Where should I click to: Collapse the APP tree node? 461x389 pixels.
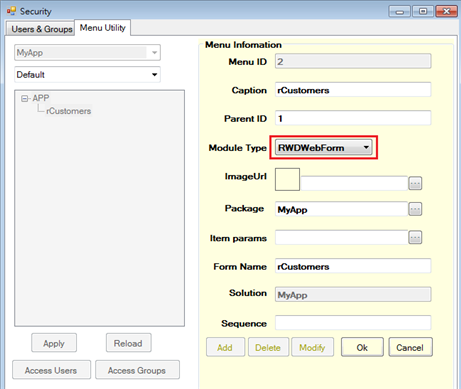[x=24, y=99]
